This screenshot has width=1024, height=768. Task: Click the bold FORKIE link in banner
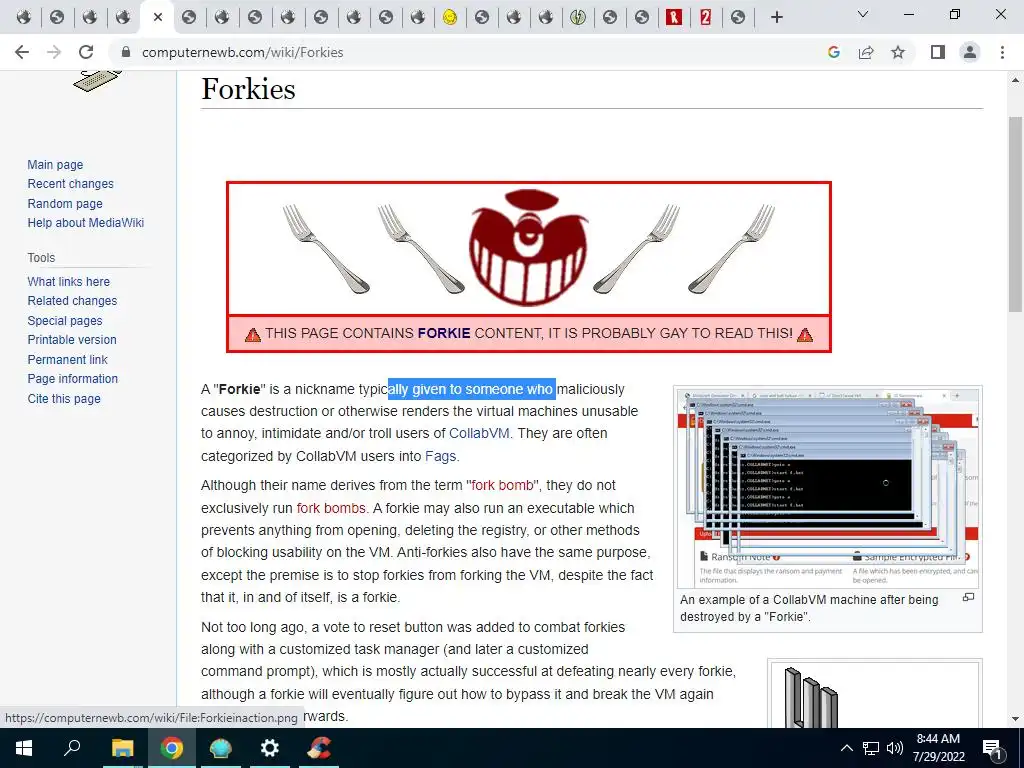tap(444, 333)
